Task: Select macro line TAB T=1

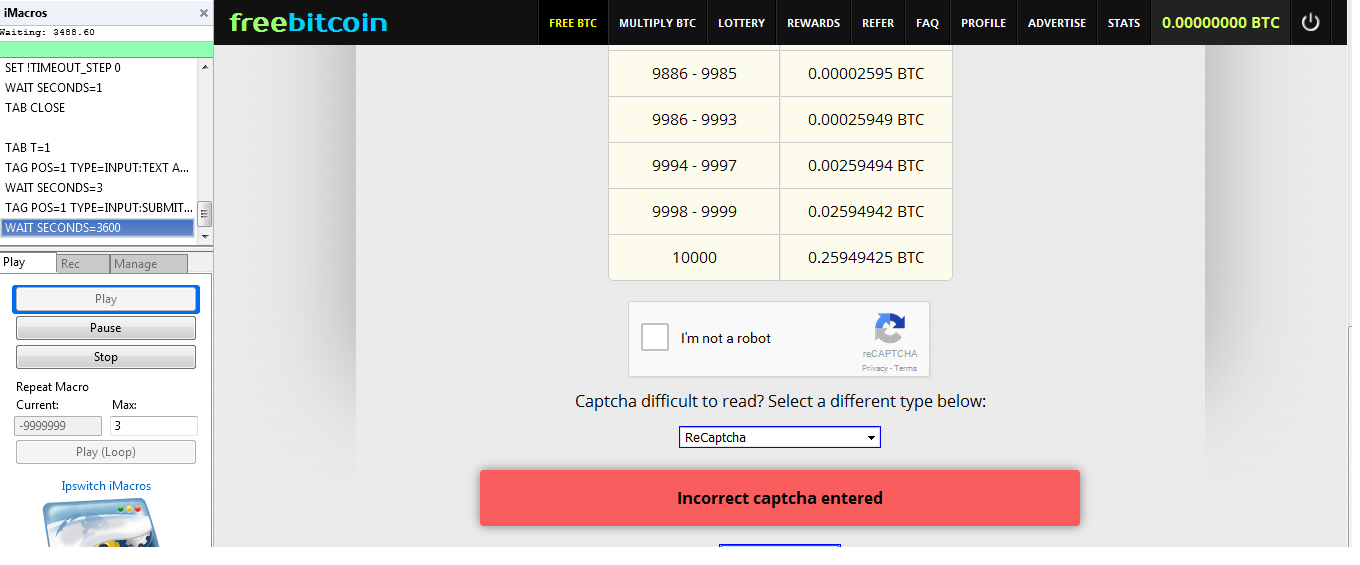Action: (98, 148)
